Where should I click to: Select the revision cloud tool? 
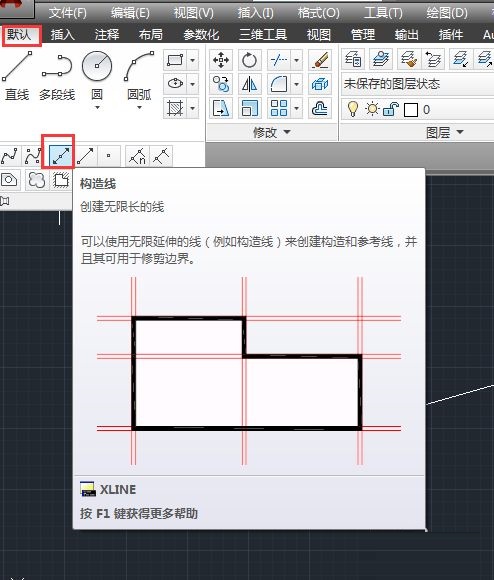(37, 180)
